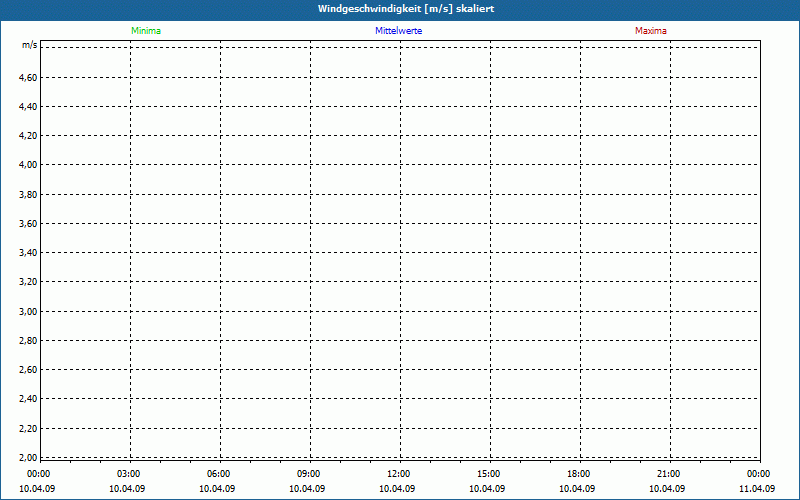Click the 06:00 time label
Screen dimensions: 800x500
(x=218, y=474)
